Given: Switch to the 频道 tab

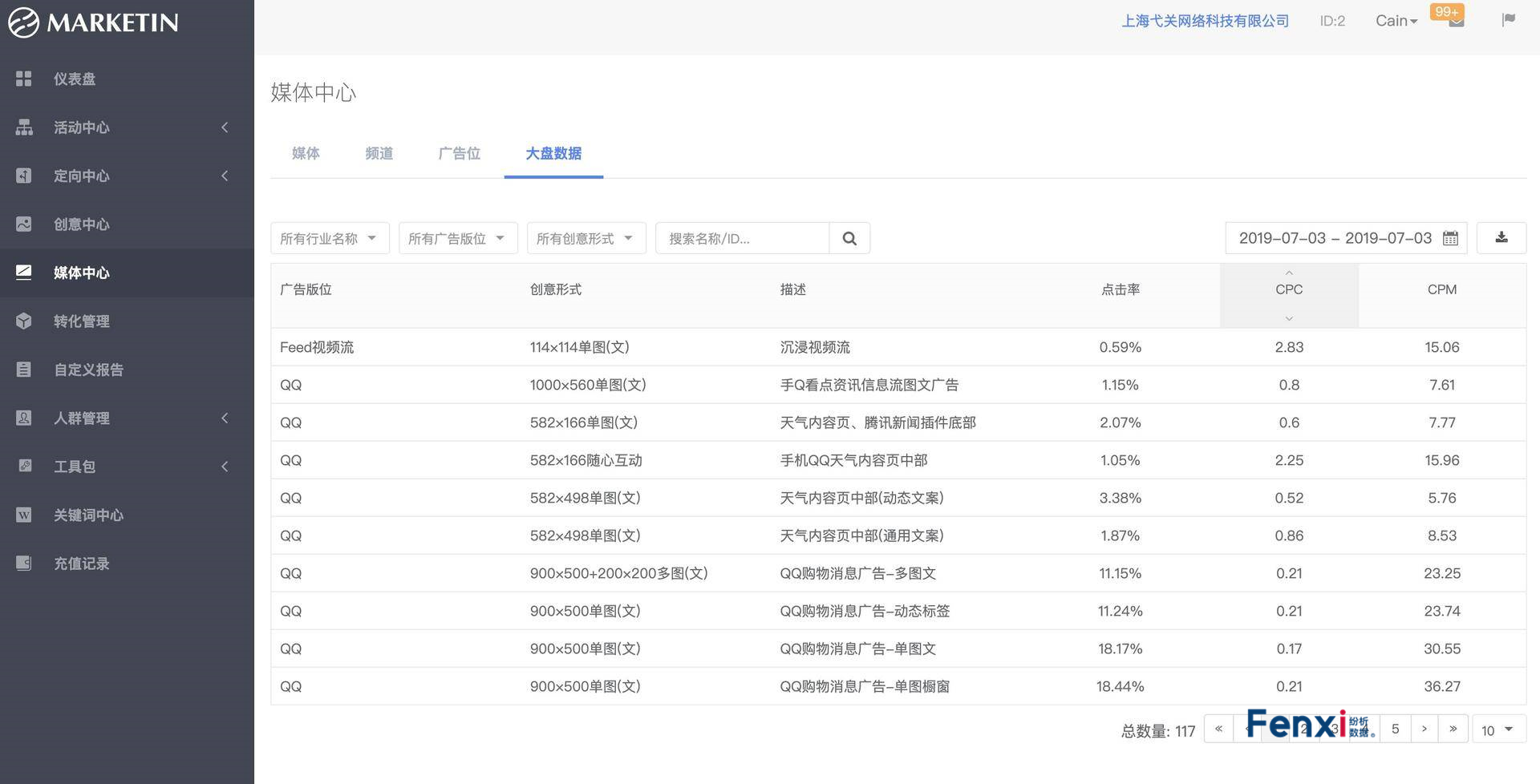Looking at the screenshot, I should coord(379,153).
